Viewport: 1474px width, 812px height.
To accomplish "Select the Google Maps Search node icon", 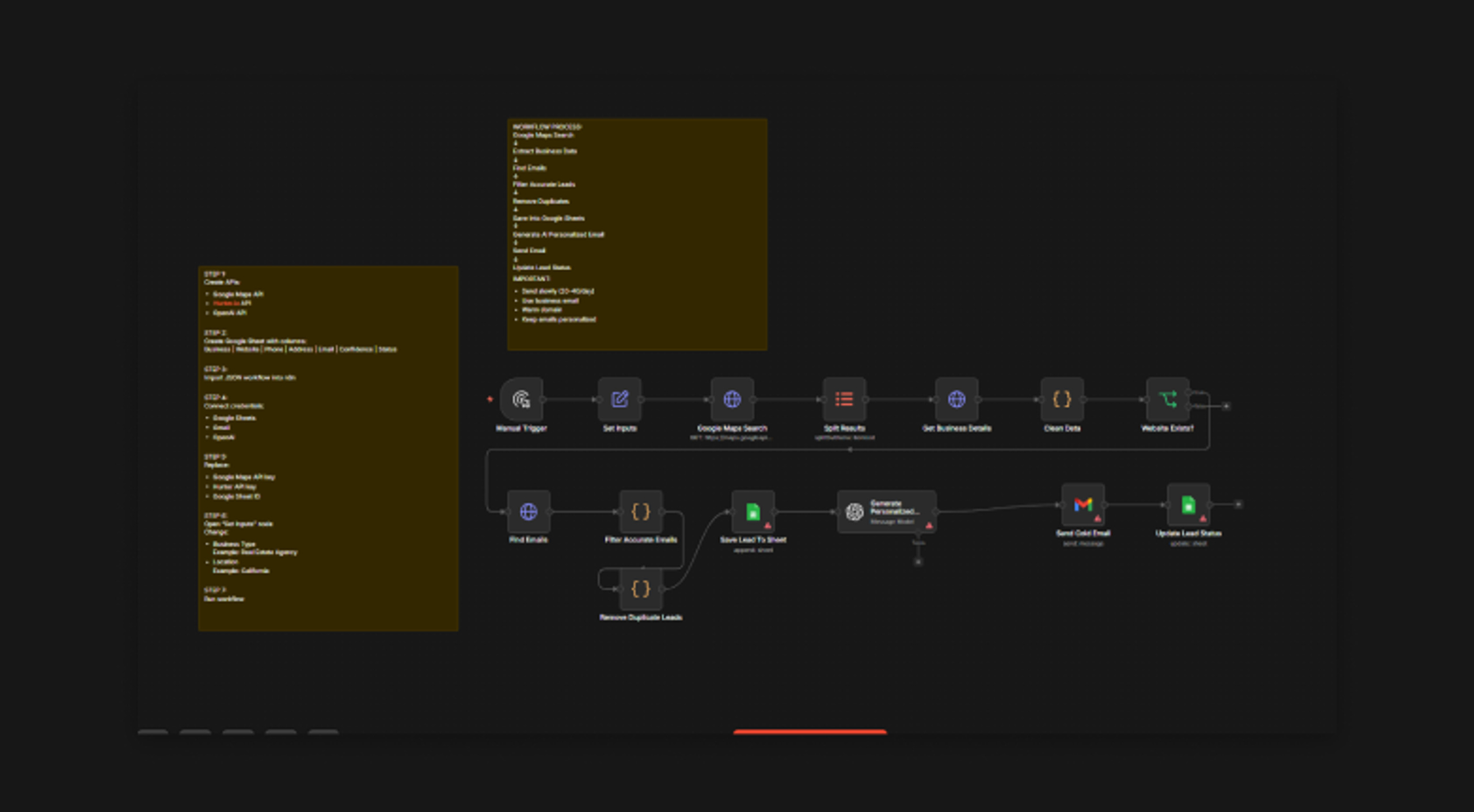I will point(732,399).
